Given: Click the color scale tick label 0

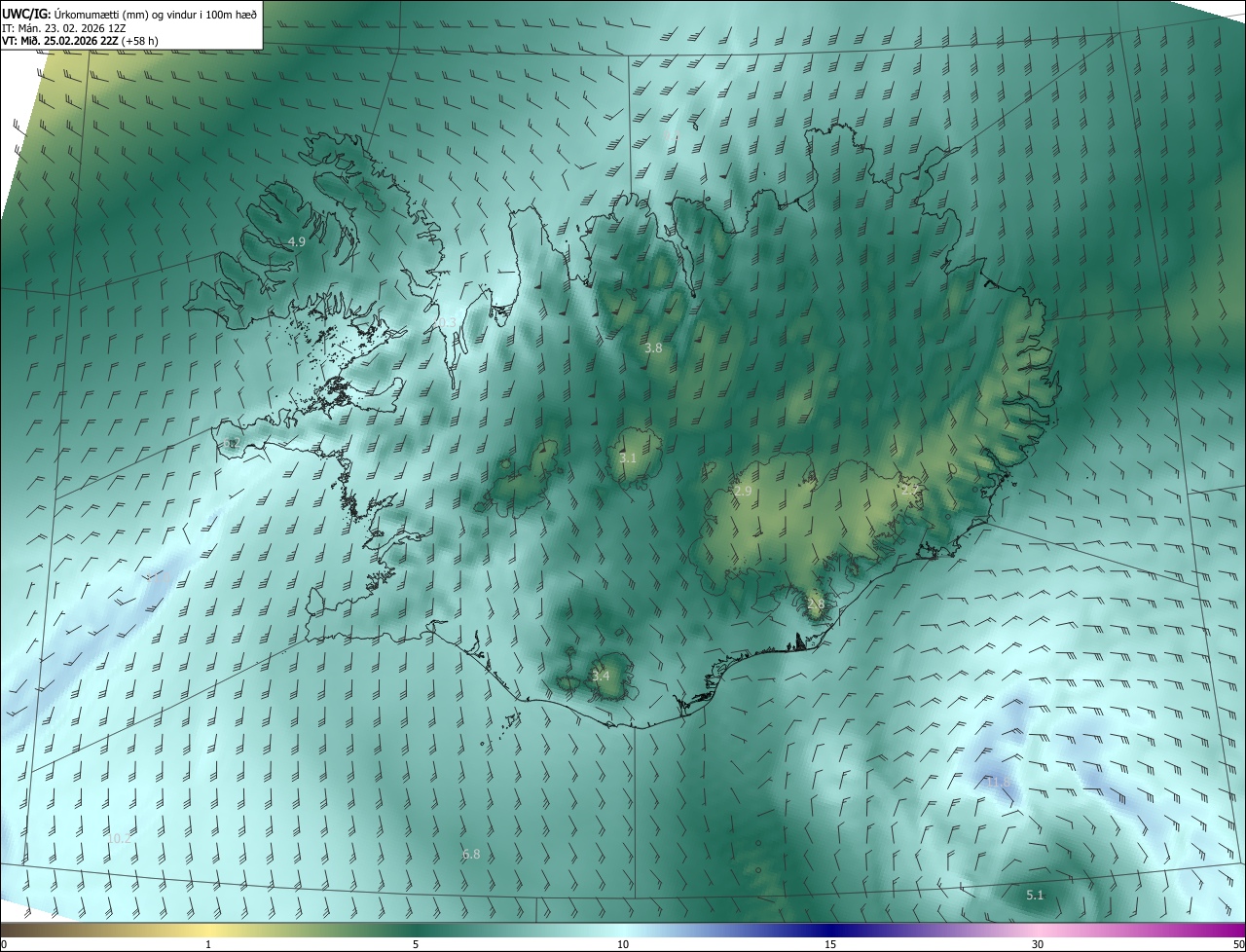Looking at the screenshot, I should [4, 944].
